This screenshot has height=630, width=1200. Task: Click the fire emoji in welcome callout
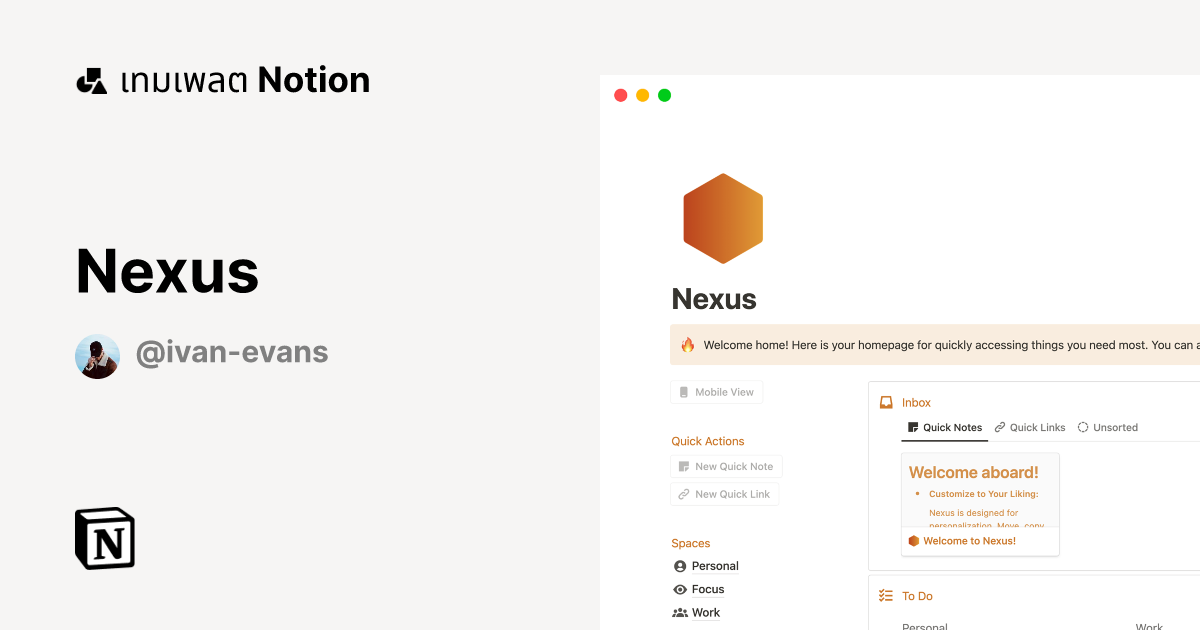point(686,344)
